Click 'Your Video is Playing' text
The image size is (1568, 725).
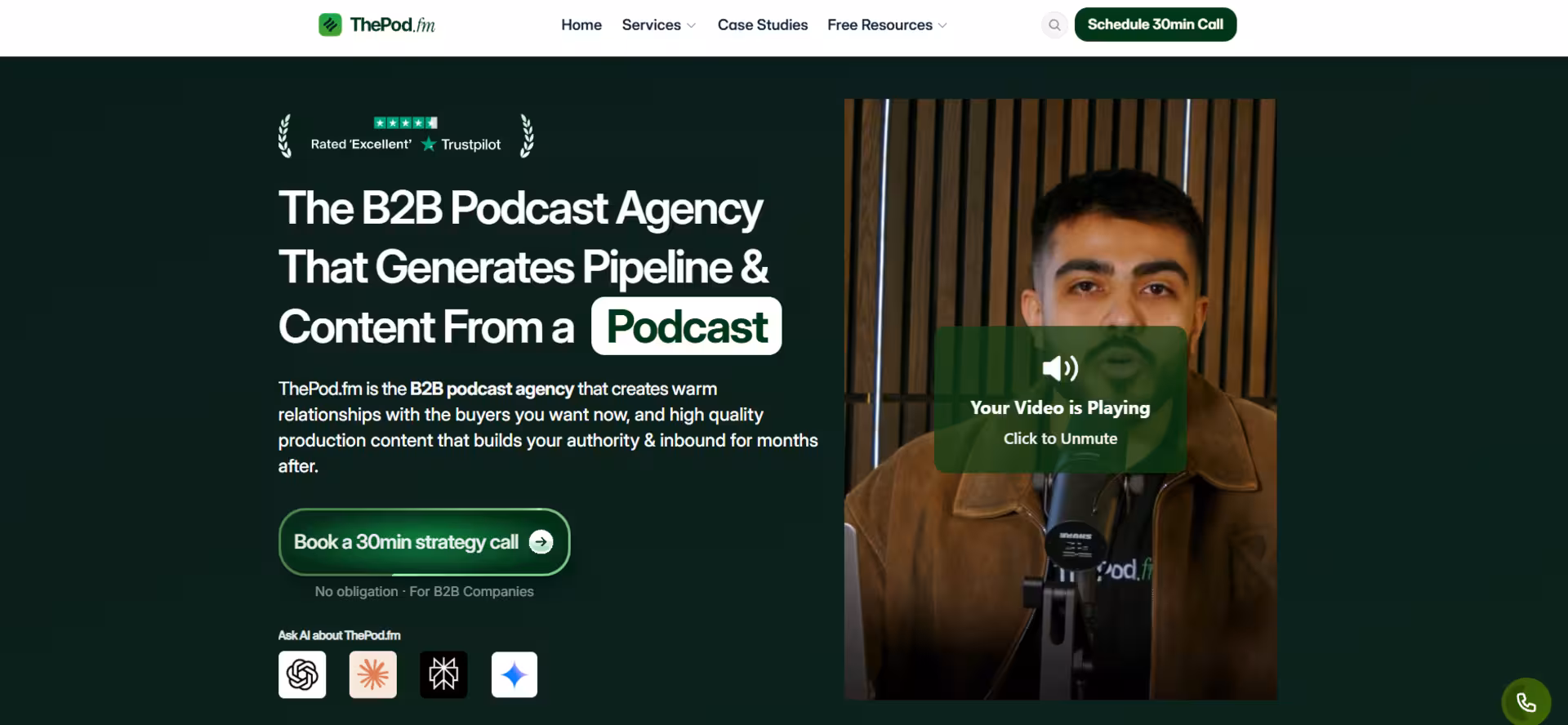[1060, 407]
